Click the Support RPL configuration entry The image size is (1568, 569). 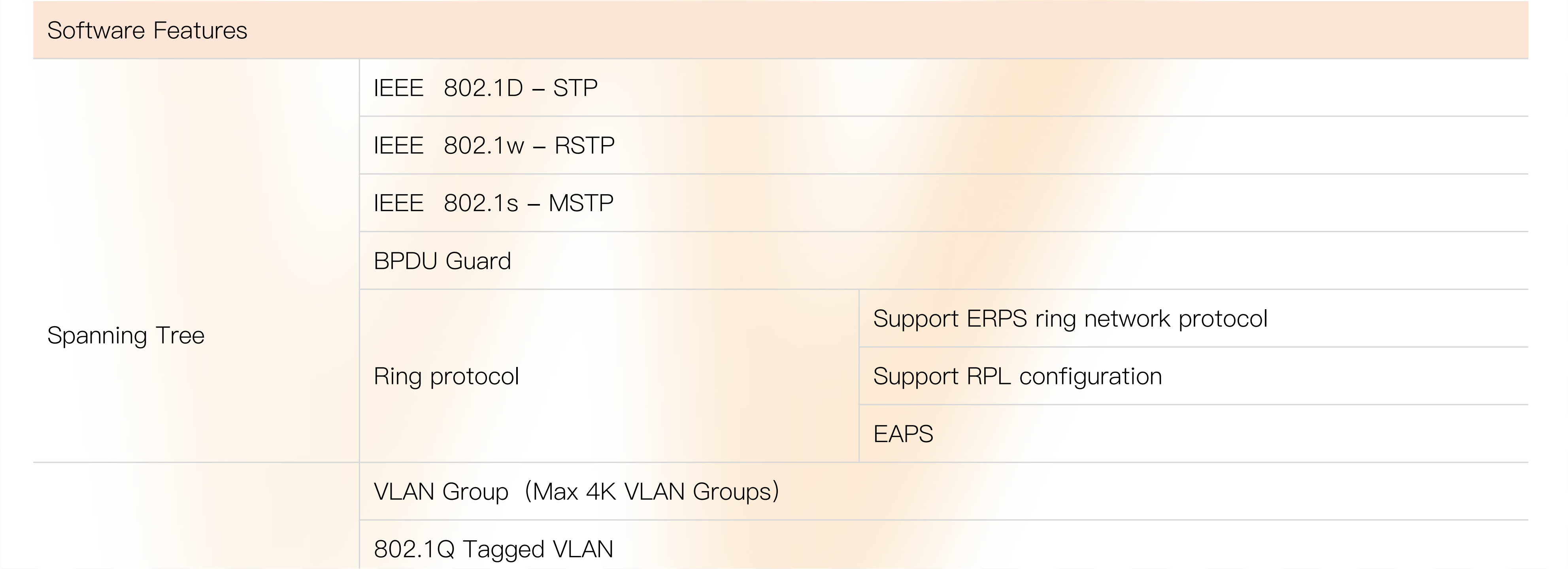[x=1017, y=376]
